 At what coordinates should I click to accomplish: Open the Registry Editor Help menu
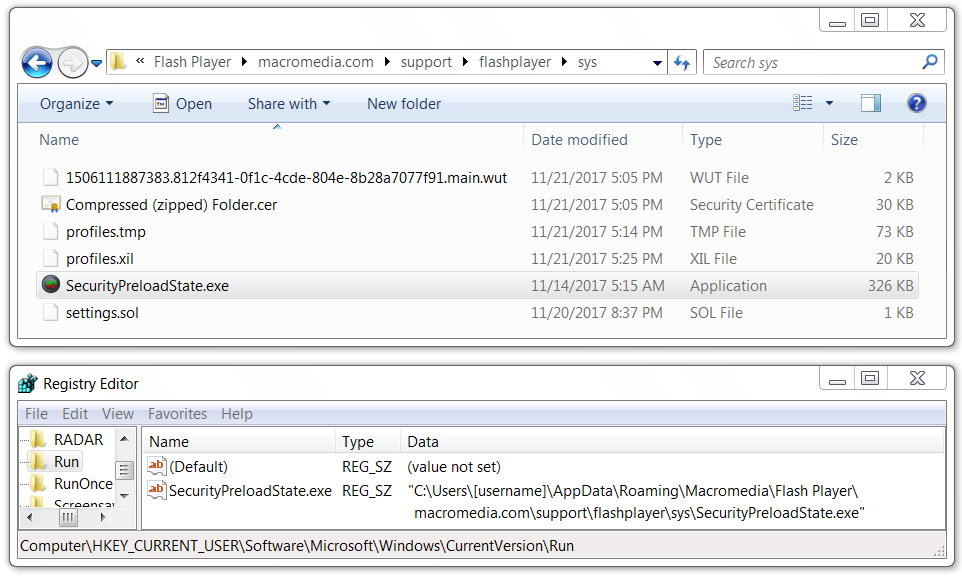(x=237, y=414)
